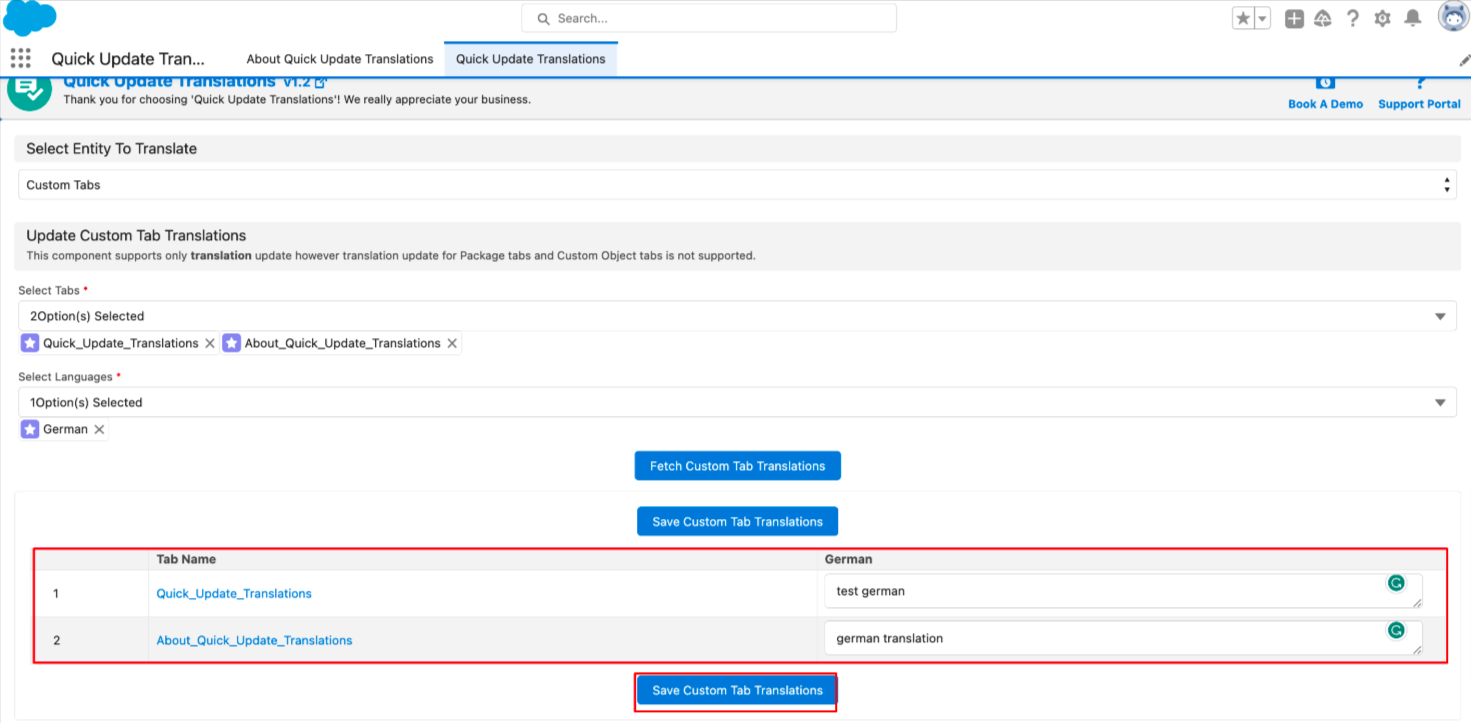Edit the 'german translation' text field
This screenshot has width=1471, height=723.
click(x=1123, y=638)
